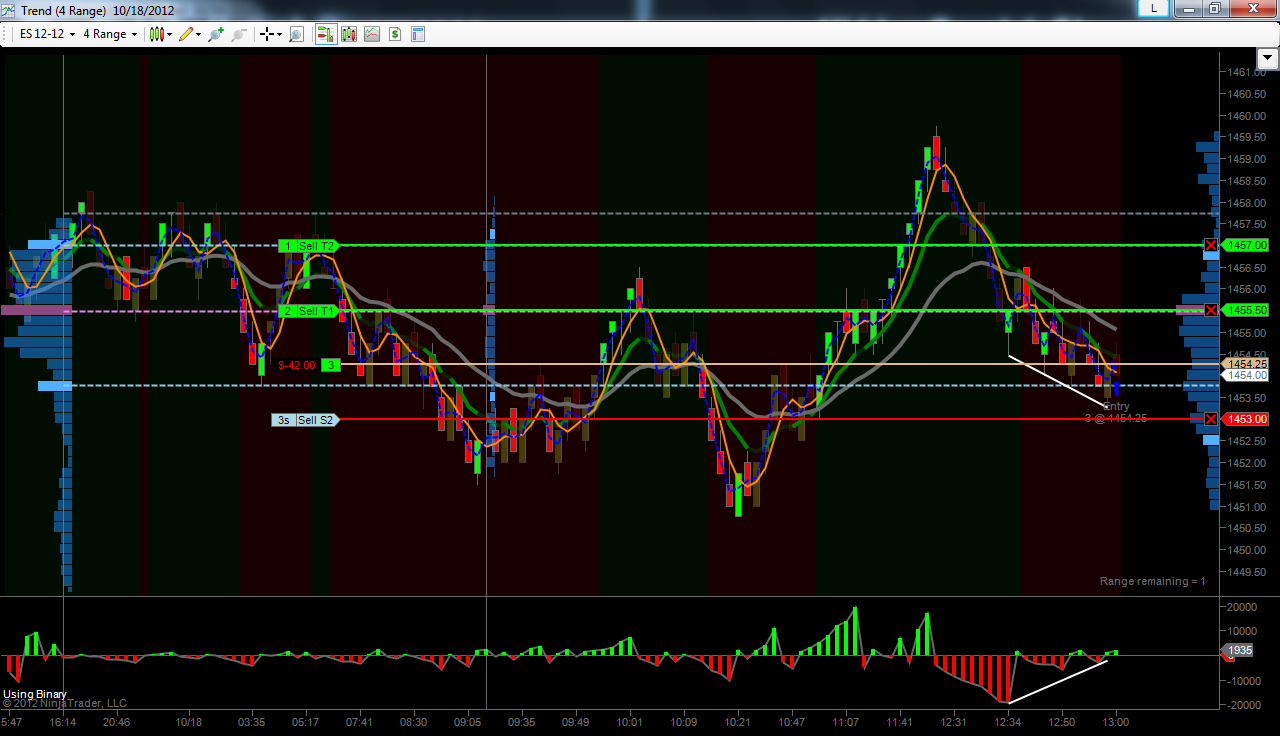The image size is (1280, 736).
Task: Click the 09:35 time axis label
Action: 521,722
